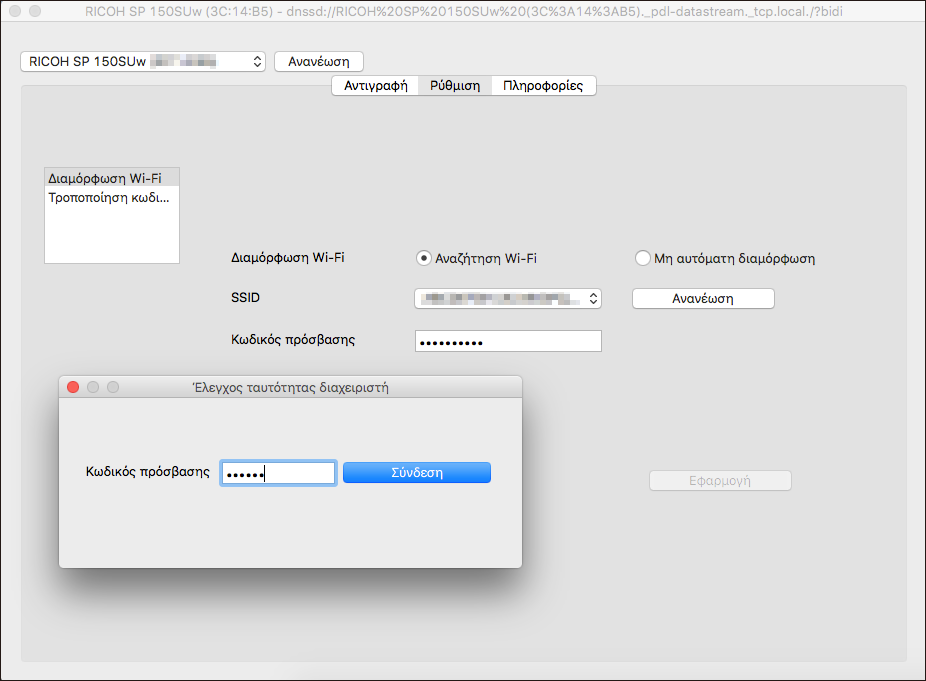Choose the Αναζήτηση Wi-Fi radio button
The height and width of the screenshot is (681, 926).
point(423,258)
